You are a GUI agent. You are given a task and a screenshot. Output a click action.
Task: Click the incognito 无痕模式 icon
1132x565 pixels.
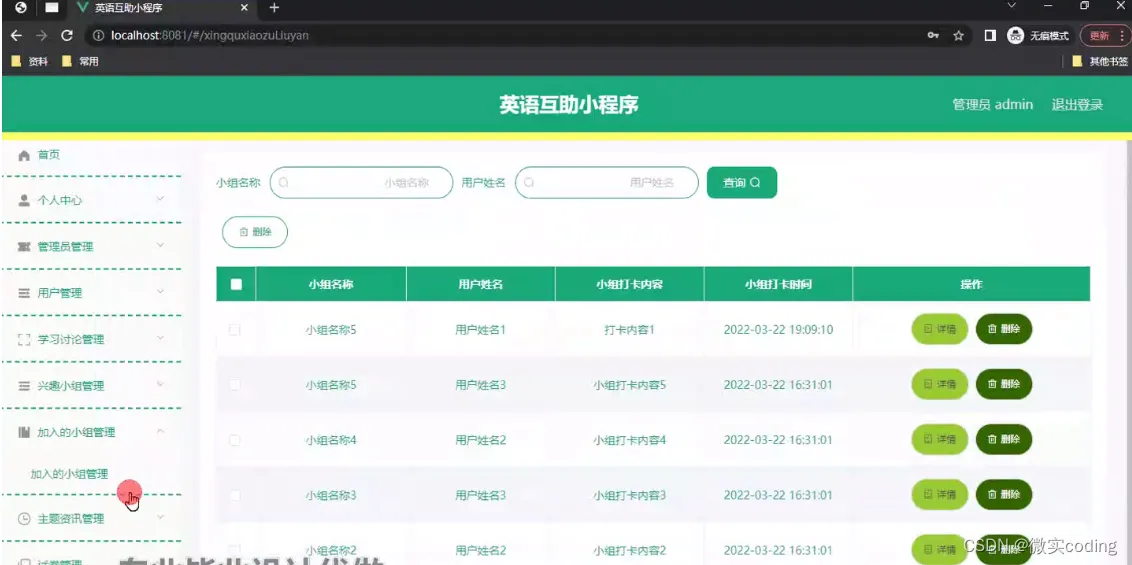pos(1016,35)
